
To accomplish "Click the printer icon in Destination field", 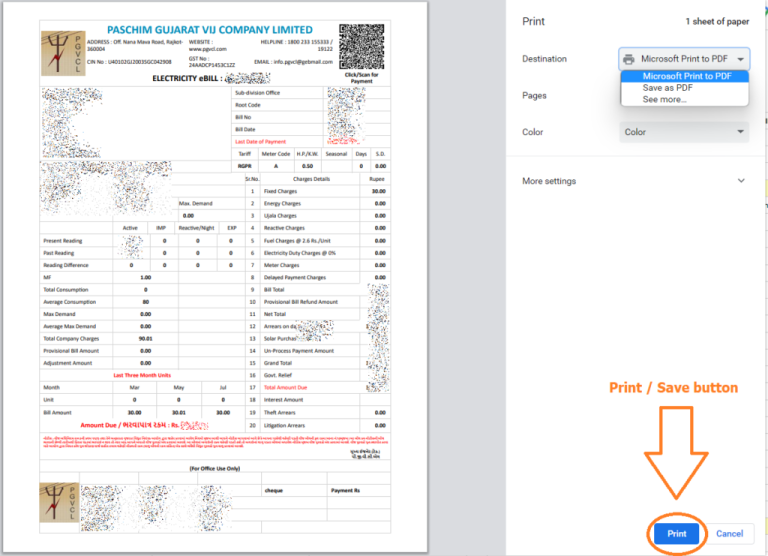I will pyautogui.click(x=629, y=59).
